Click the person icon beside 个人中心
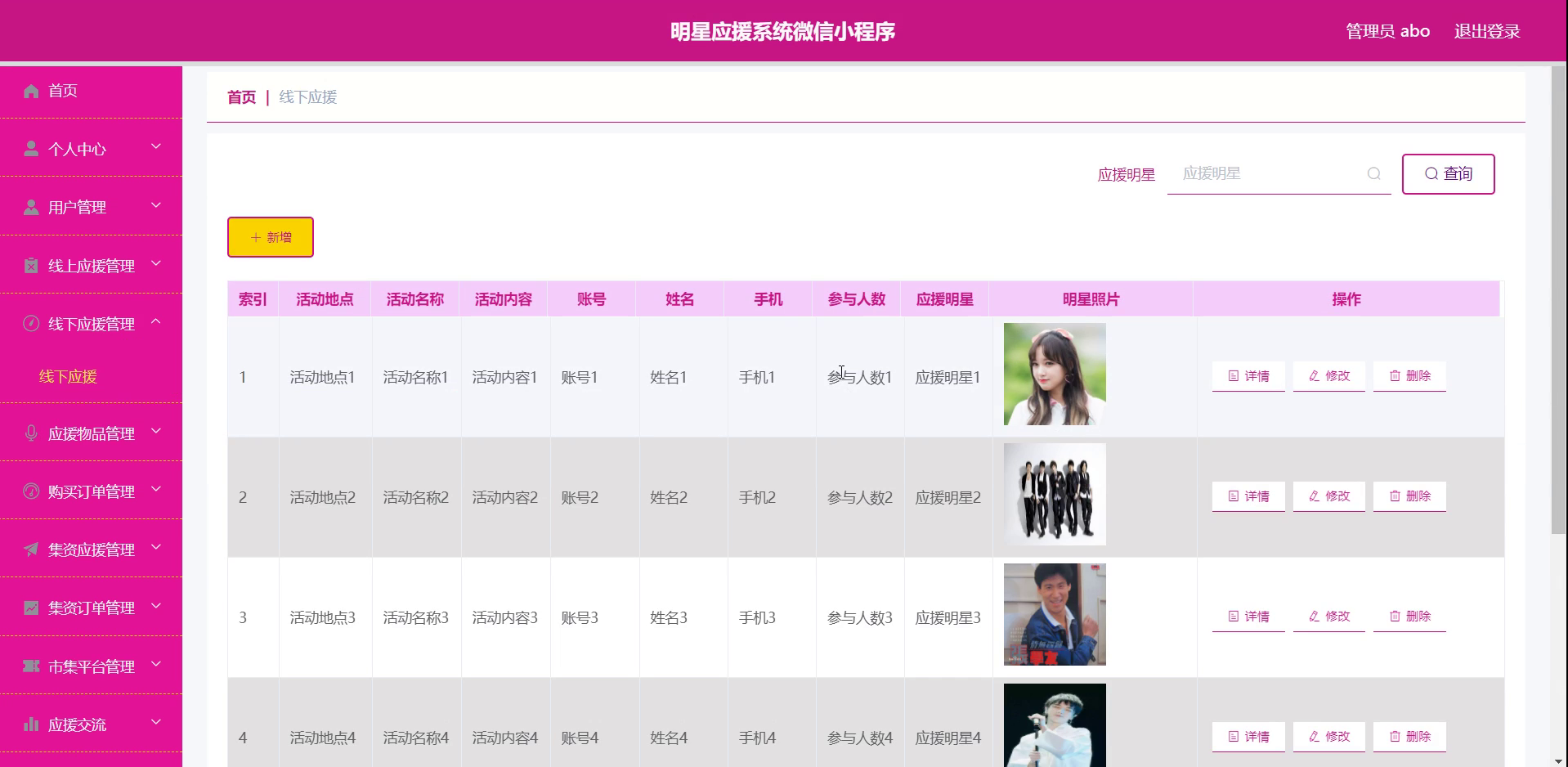 31,149
